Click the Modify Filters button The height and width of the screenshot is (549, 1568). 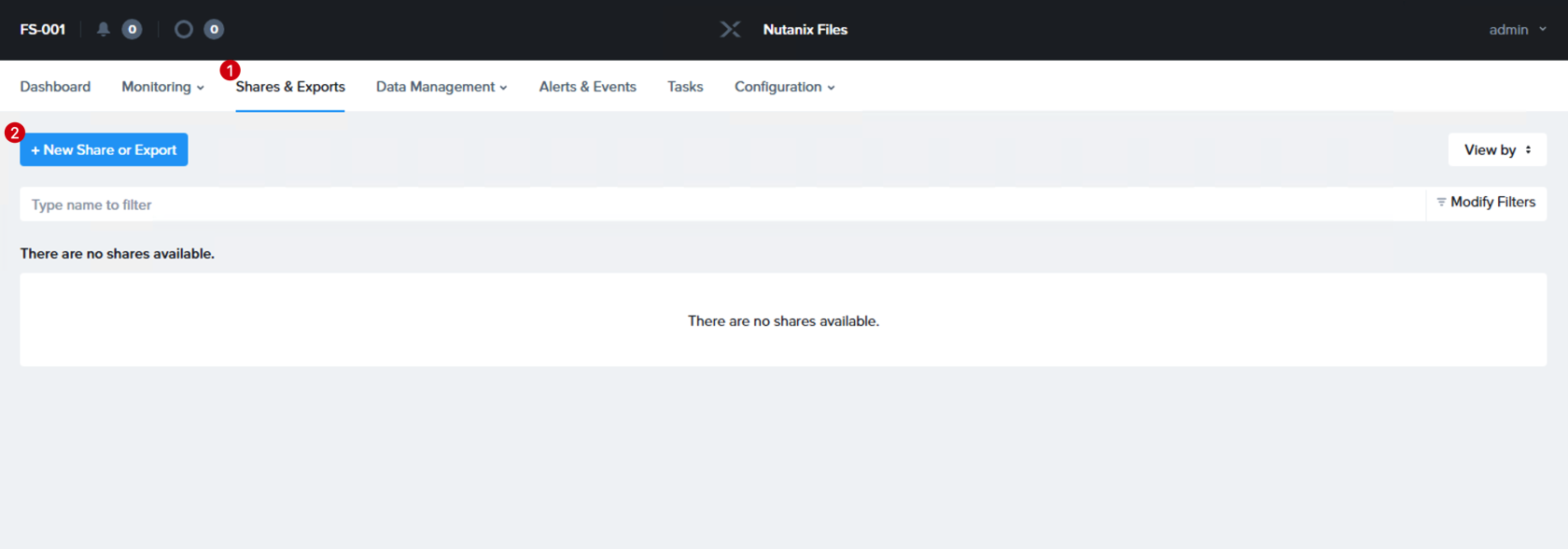[1486, 203]
